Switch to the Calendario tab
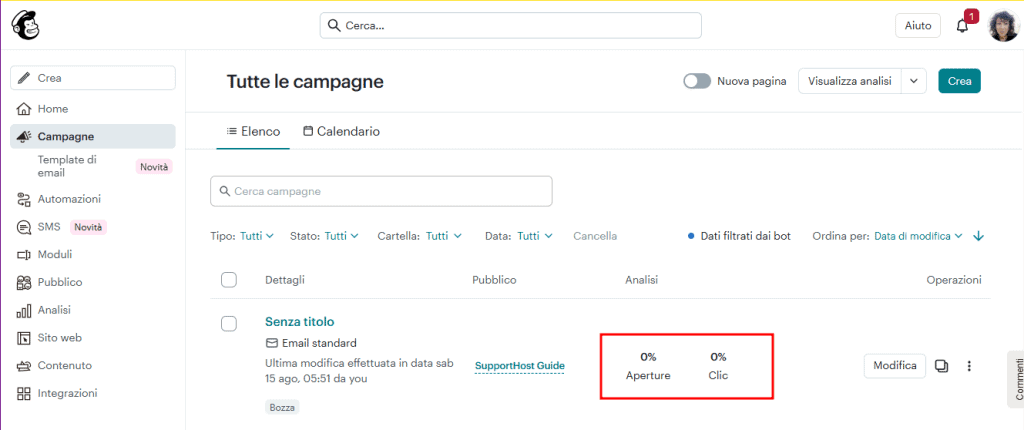The width and height of the screenshot is (1024, 430). [342, 131]
